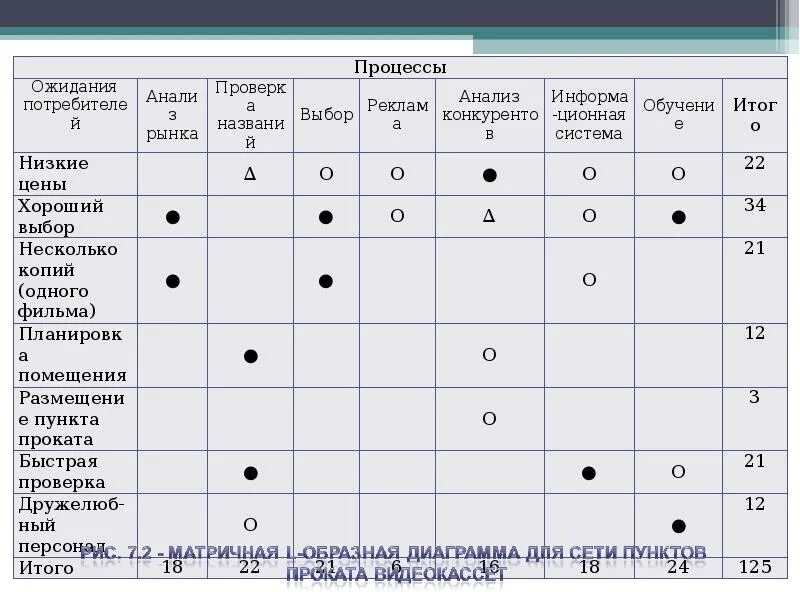Click the "Планировка помещения" row label
This screenshot has height=600, width=800.
(x=72, y=355)
